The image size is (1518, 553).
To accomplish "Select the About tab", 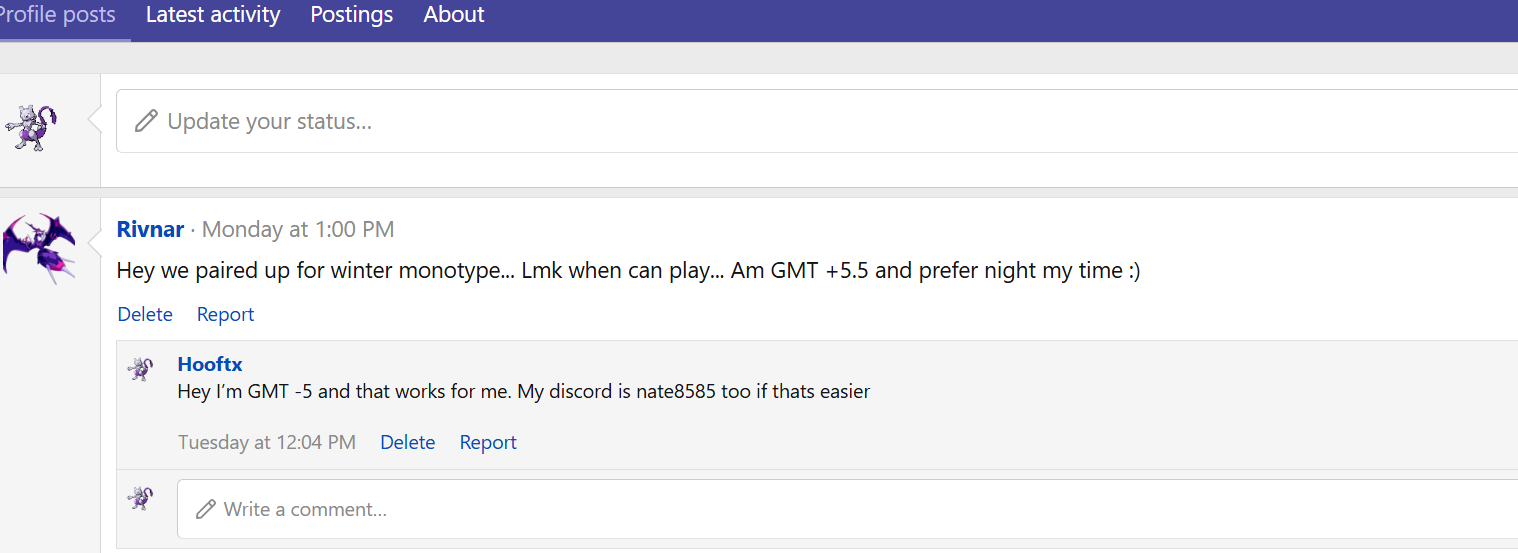I will pyautogui.click(x=454, y=15).
